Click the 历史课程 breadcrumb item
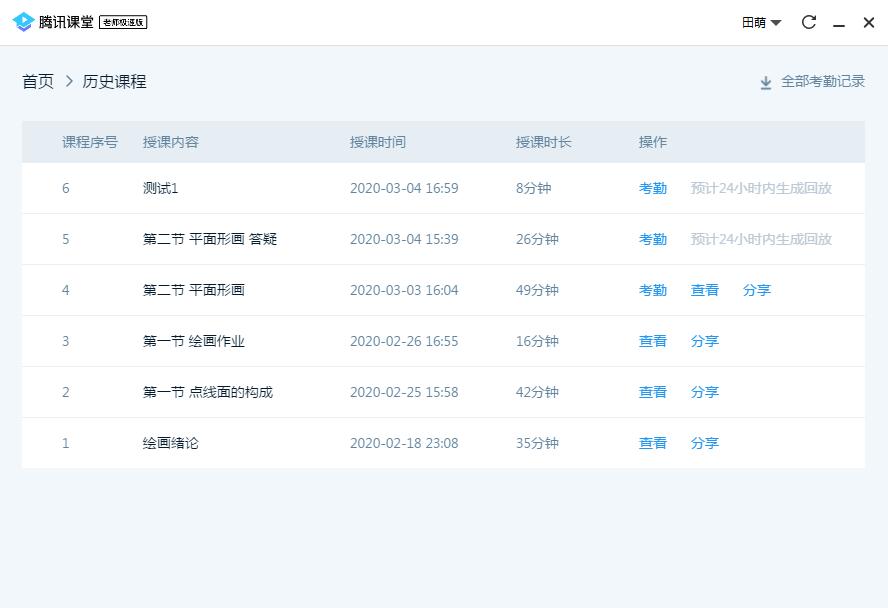Image resolution: width=888 pixels, height=608 pixels. pos(115,82)
